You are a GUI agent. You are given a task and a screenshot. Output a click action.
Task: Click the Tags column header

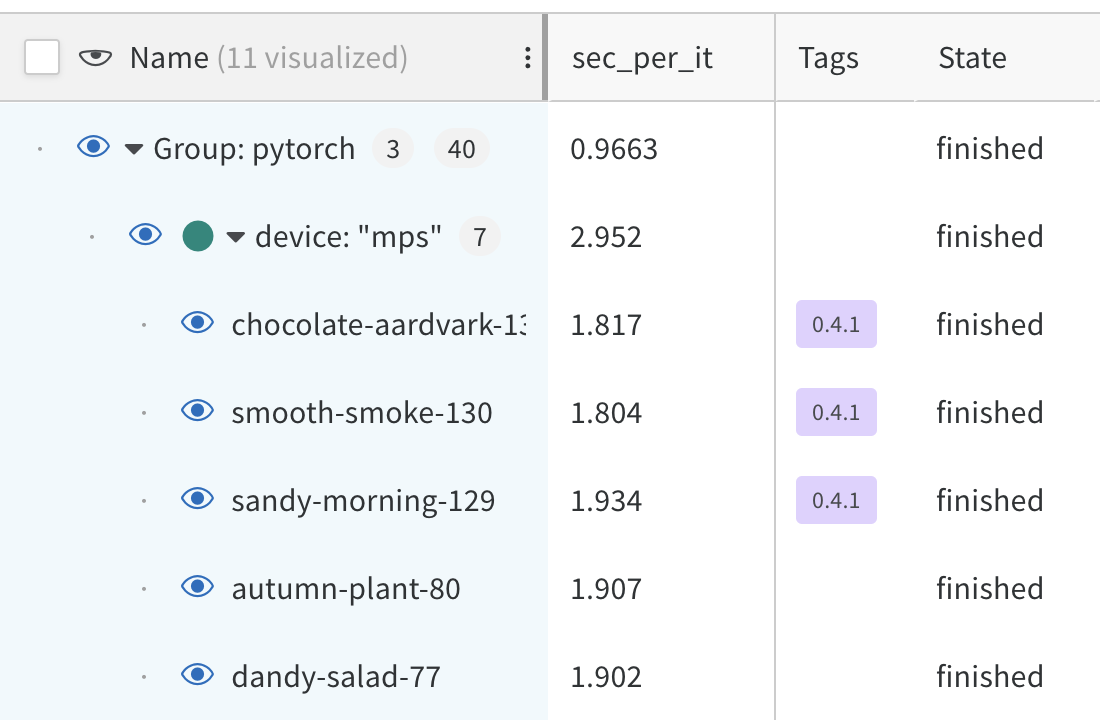click(828, 58)
